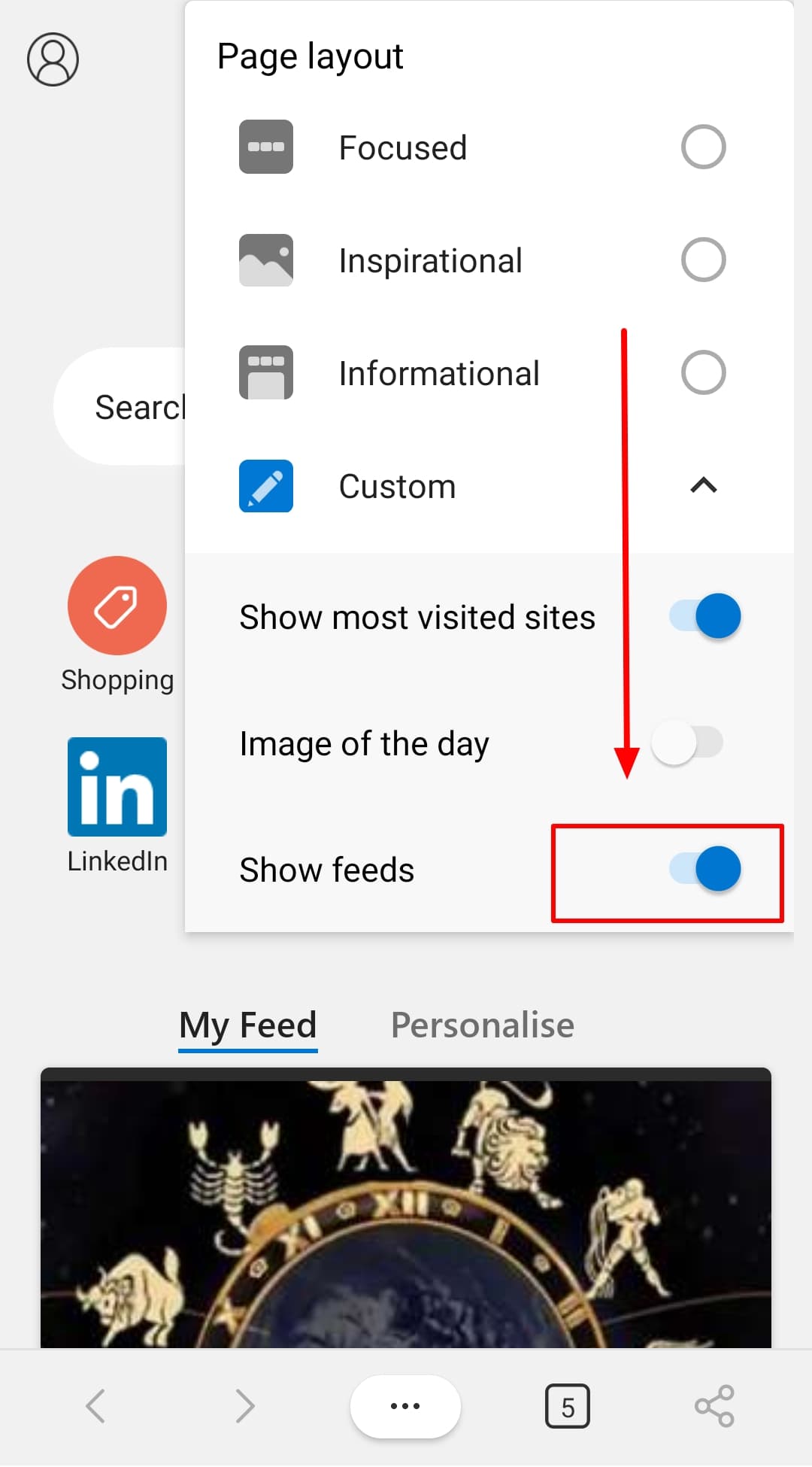Viewport: 812px width, 1467px height.
Task: Open the browser menu via the ellipsis button
Action: (404, 1405)
